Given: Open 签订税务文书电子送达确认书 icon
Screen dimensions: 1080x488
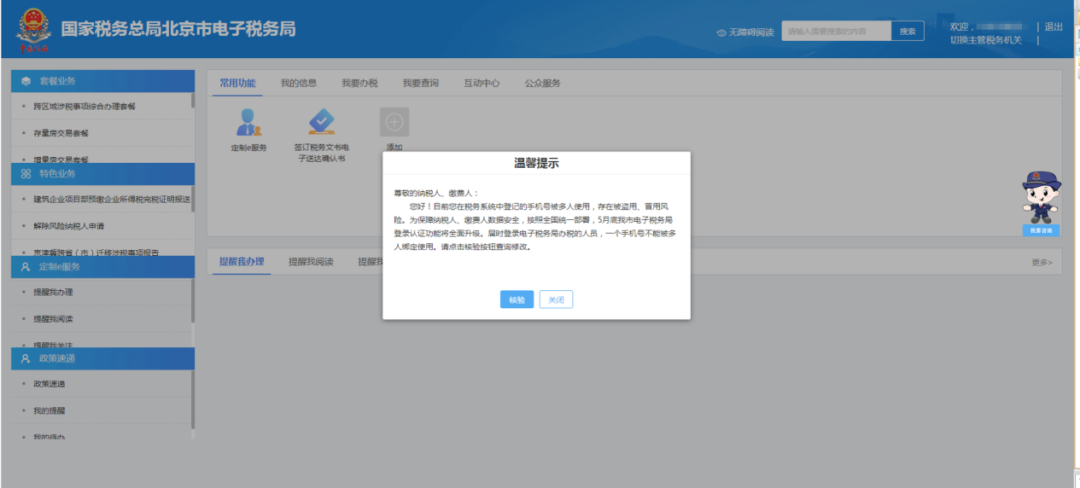Looking at the screenshot, I should point(322,122).
